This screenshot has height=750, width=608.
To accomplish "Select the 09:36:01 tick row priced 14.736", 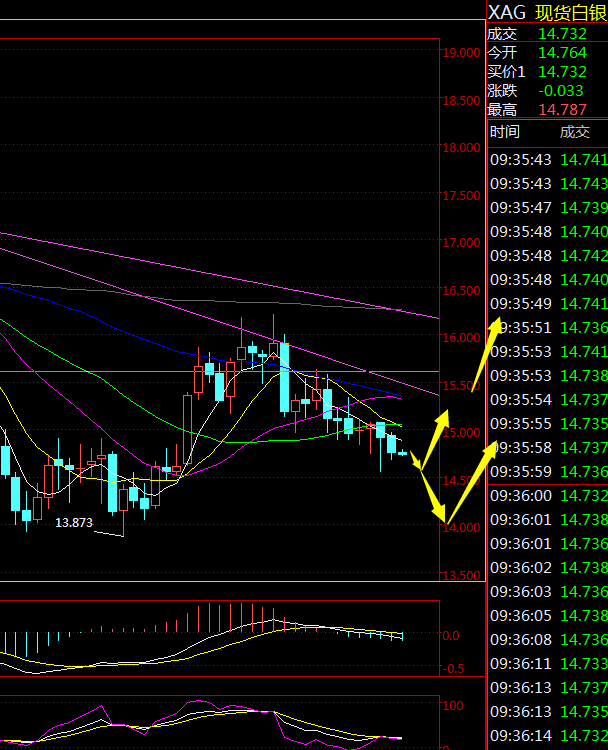I will [548, 544].
